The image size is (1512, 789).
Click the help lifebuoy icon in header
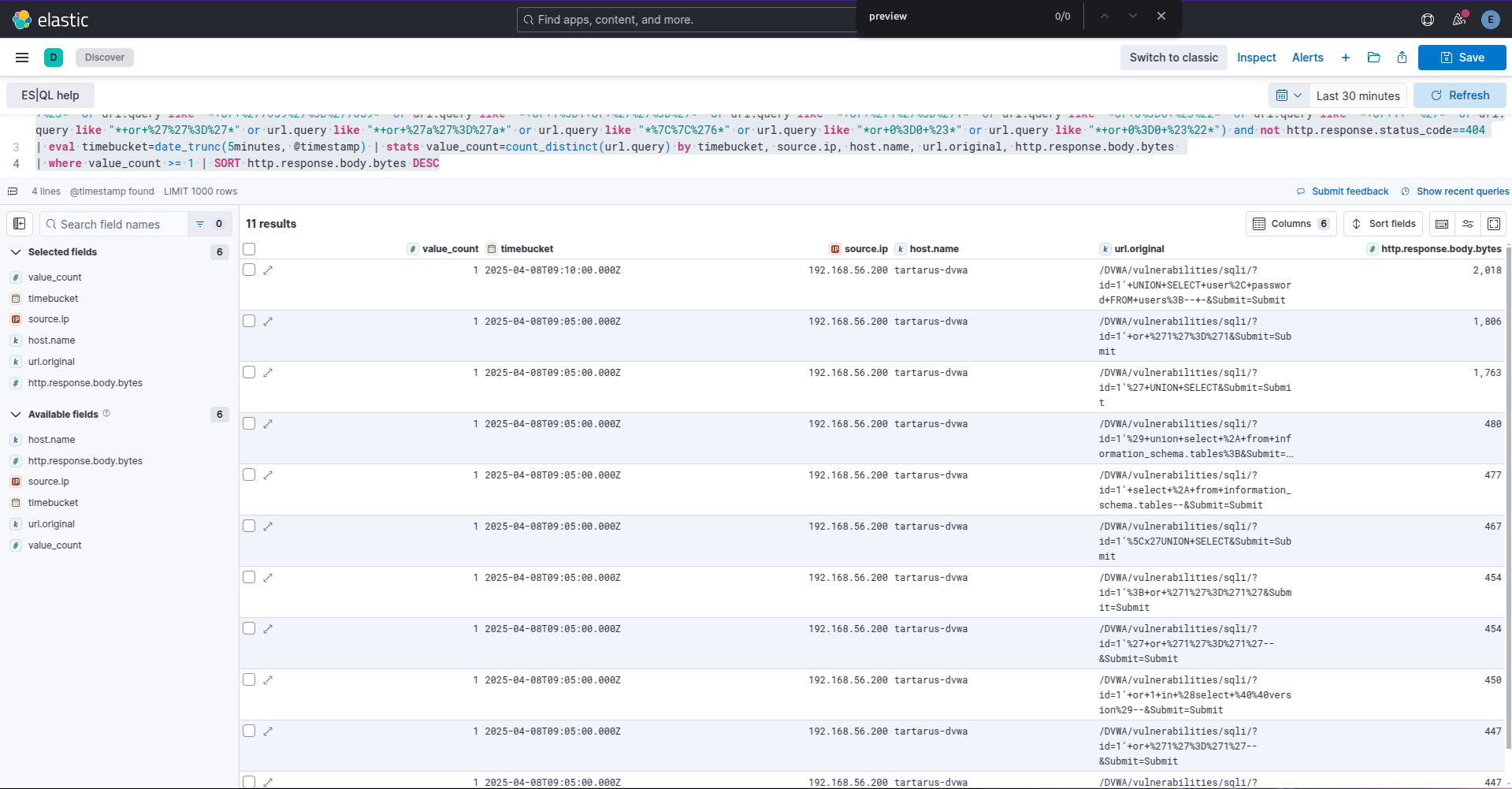(x=1427, y=20)
